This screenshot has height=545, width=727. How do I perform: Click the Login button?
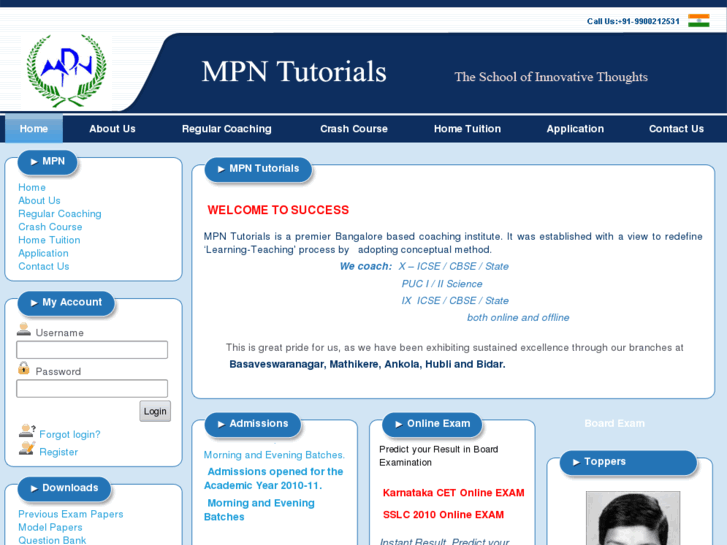pos(155,411)
